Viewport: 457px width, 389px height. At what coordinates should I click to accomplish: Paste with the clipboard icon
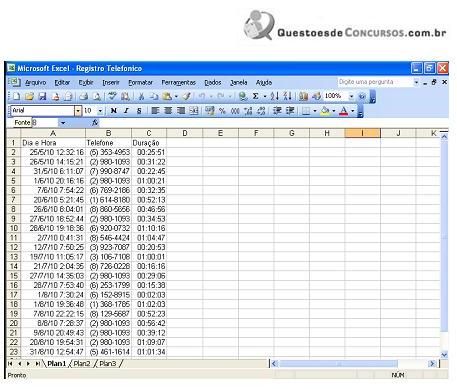[167, 96]
